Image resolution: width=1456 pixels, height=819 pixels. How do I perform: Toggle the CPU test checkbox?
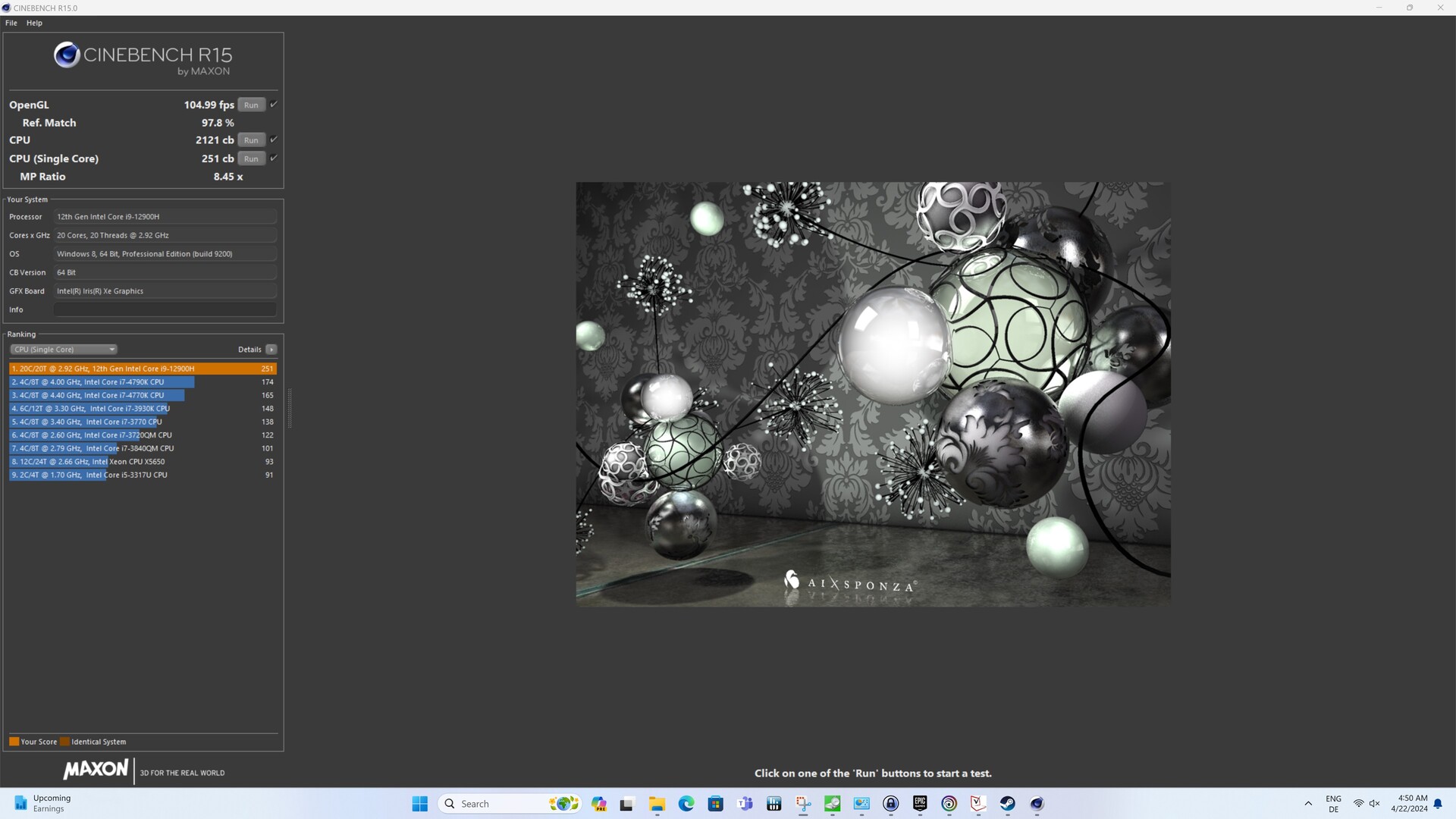coord(274,140)
